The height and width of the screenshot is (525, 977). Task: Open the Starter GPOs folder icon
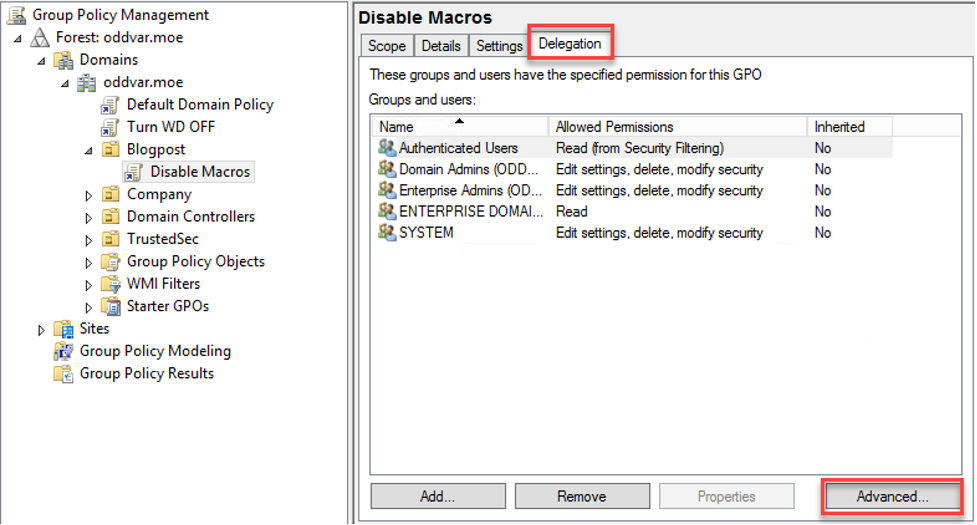point(111,306)
